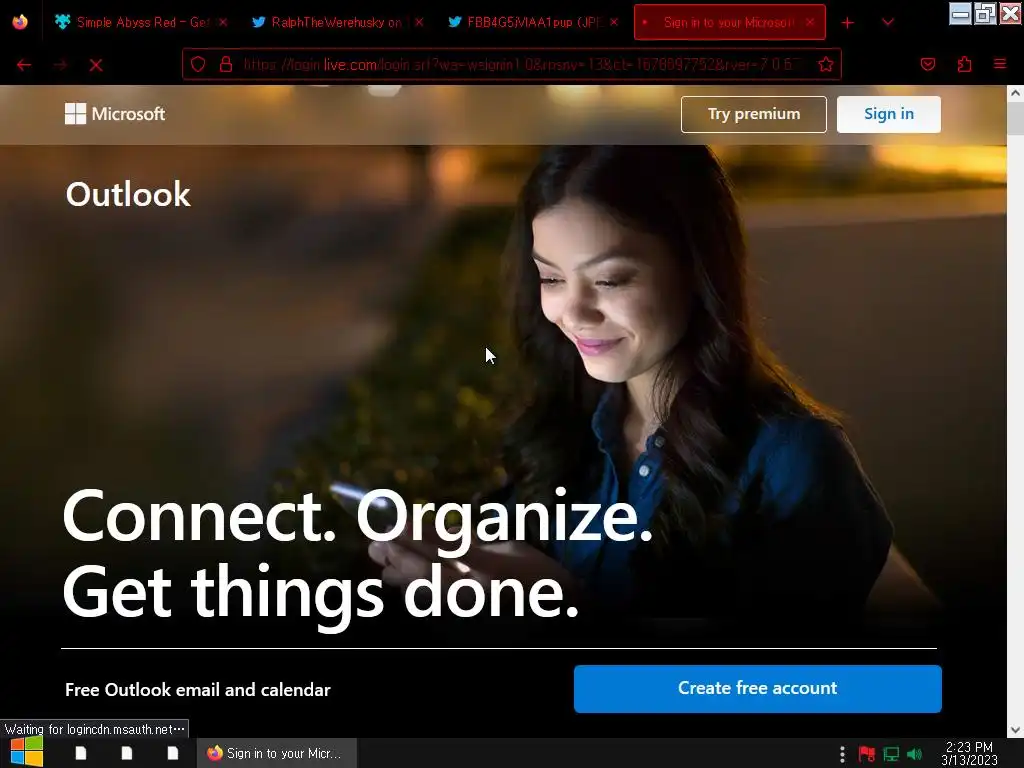
Task: Open the Save to Pocket icon
Action: click(928, 64)
